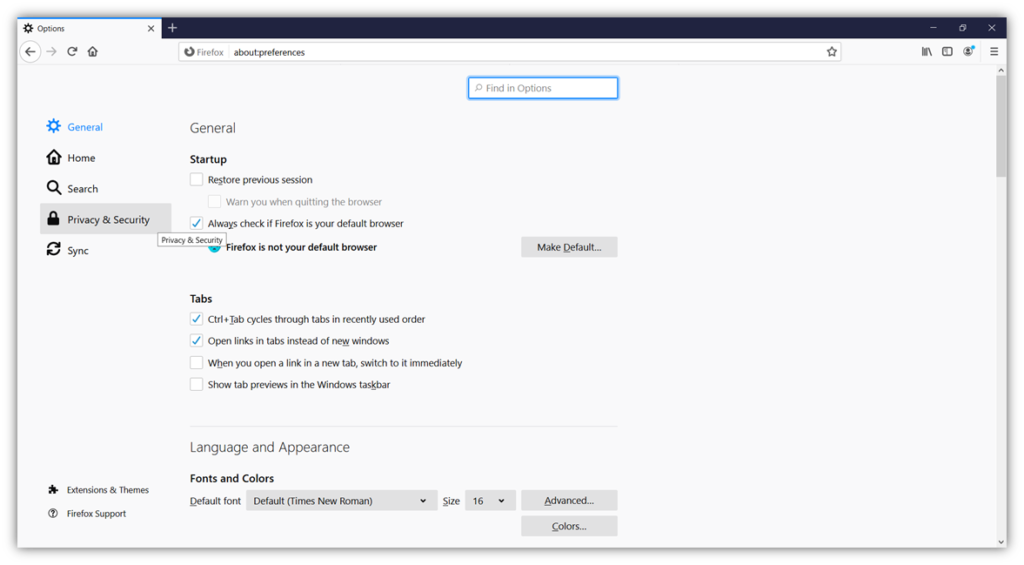Enable switch to new tab immediately option
This screenshot has height=565, width=1024.
[x=197, y=363]
